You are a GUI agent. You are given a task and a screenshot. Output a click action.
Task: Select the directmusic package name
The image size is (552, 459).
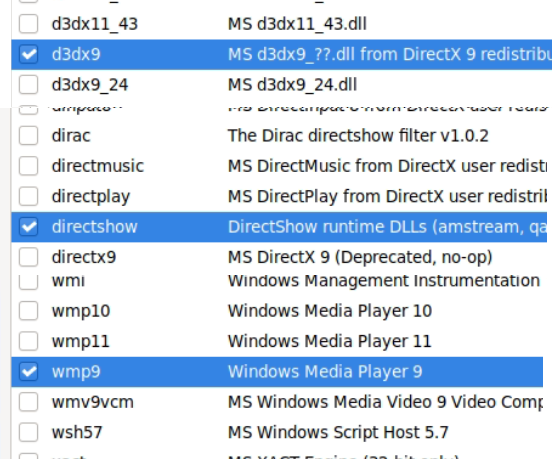pos(98,166)
